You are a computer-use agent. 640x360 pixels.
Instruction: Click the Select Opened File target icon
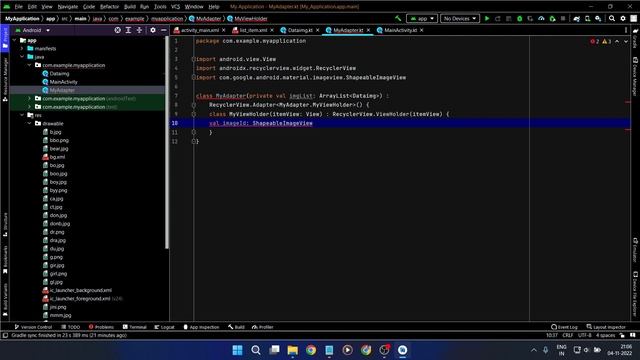[x=118, y=30]
